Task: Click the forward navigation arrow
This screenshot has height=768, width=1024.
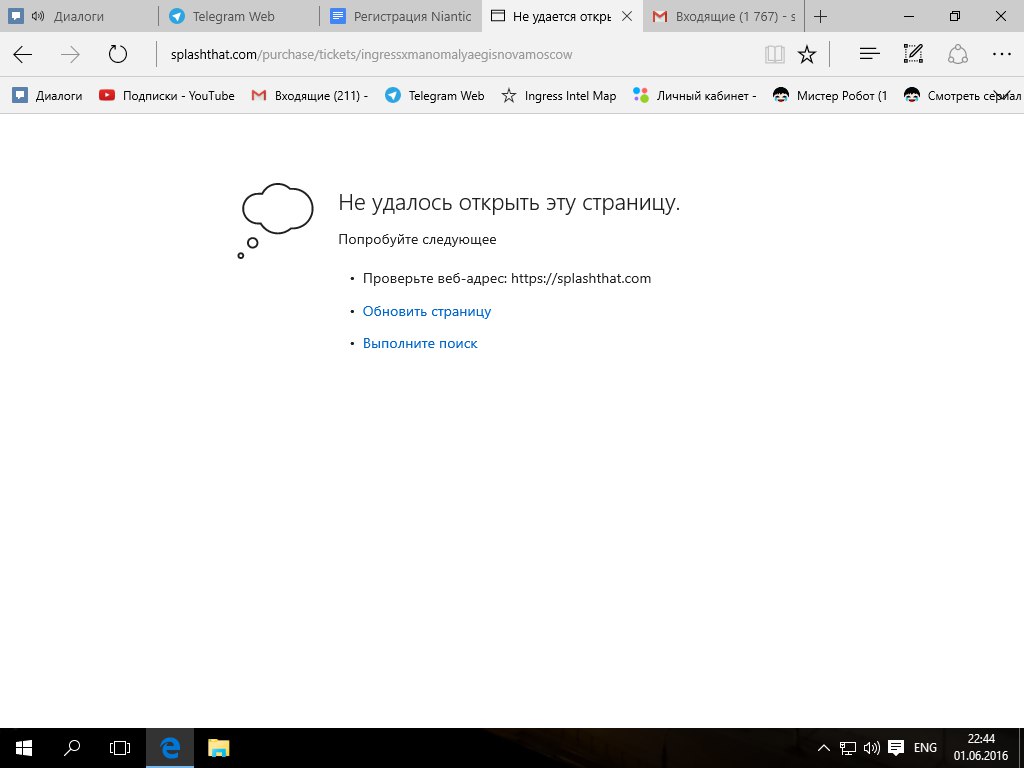Action: pos(70,54)
